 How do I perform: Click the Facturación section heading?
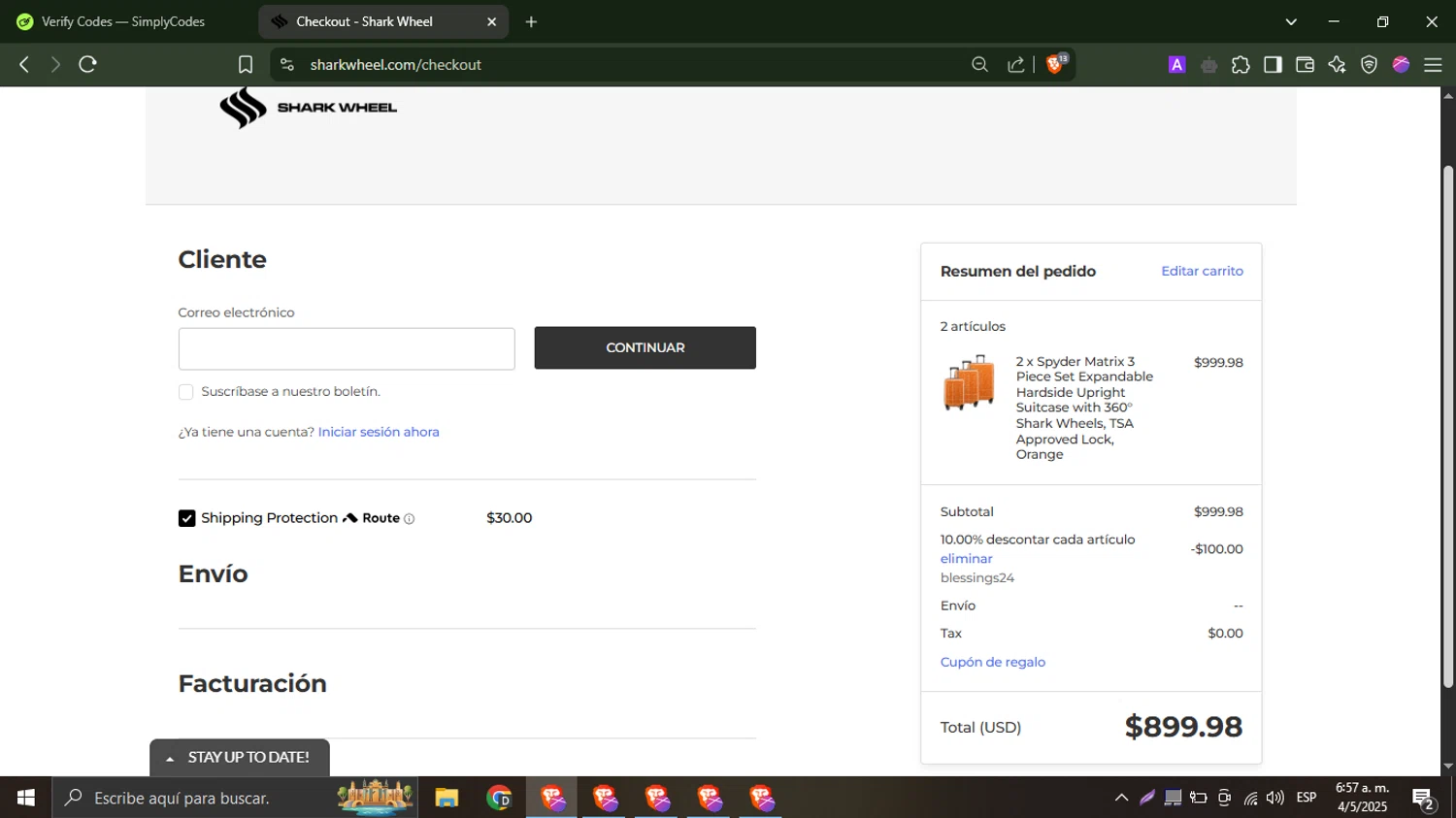252,684
